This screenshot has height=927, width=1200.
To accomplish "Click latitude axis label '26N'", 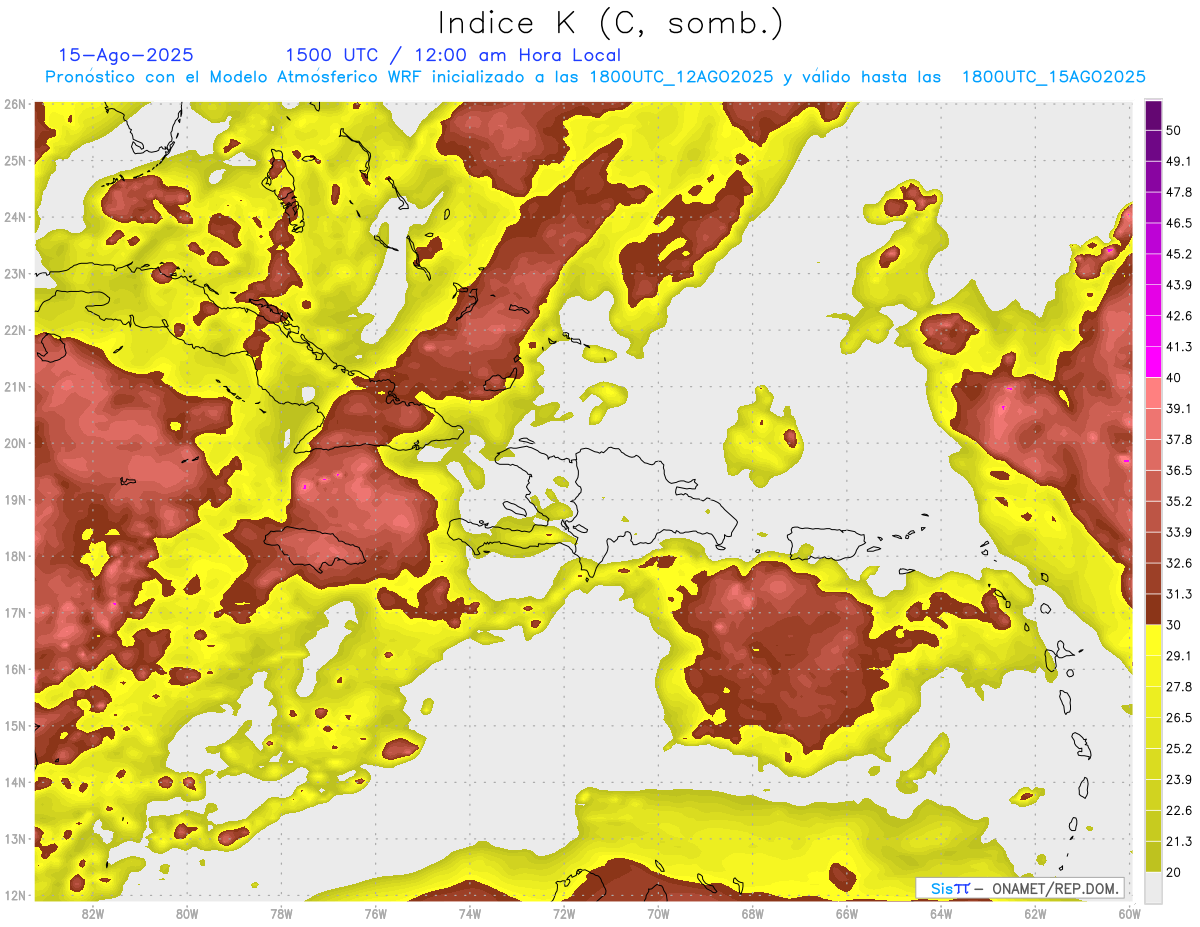I will click(x=15, y=104).
